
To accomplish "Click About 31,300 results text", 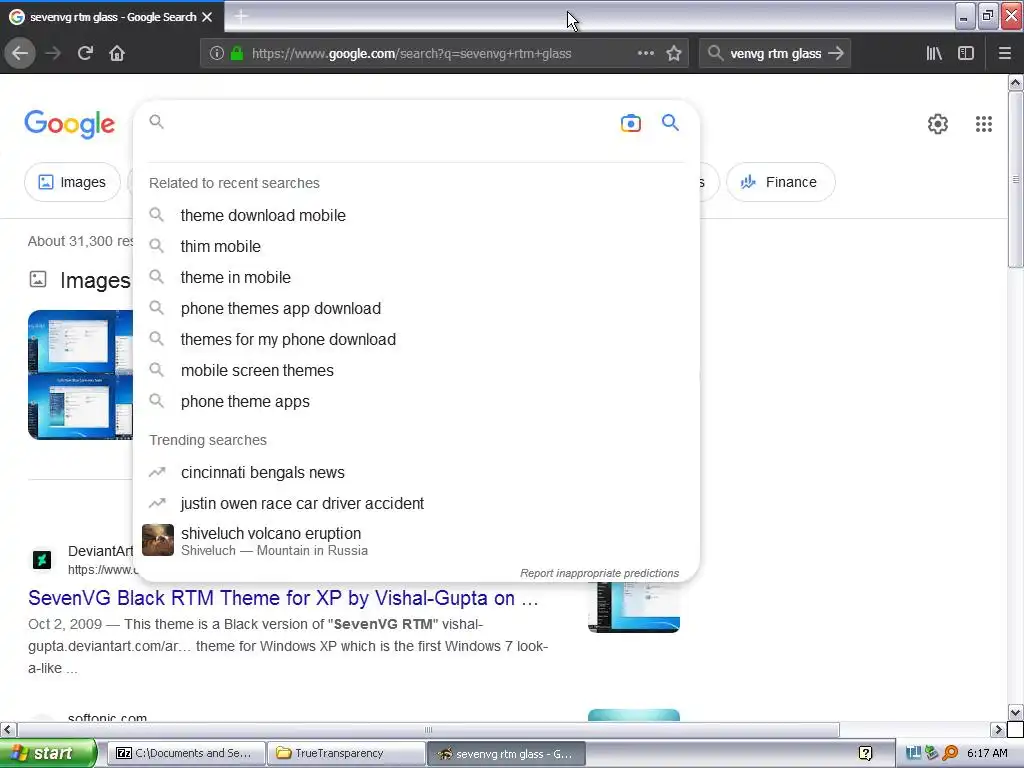I will pos(80,241).
